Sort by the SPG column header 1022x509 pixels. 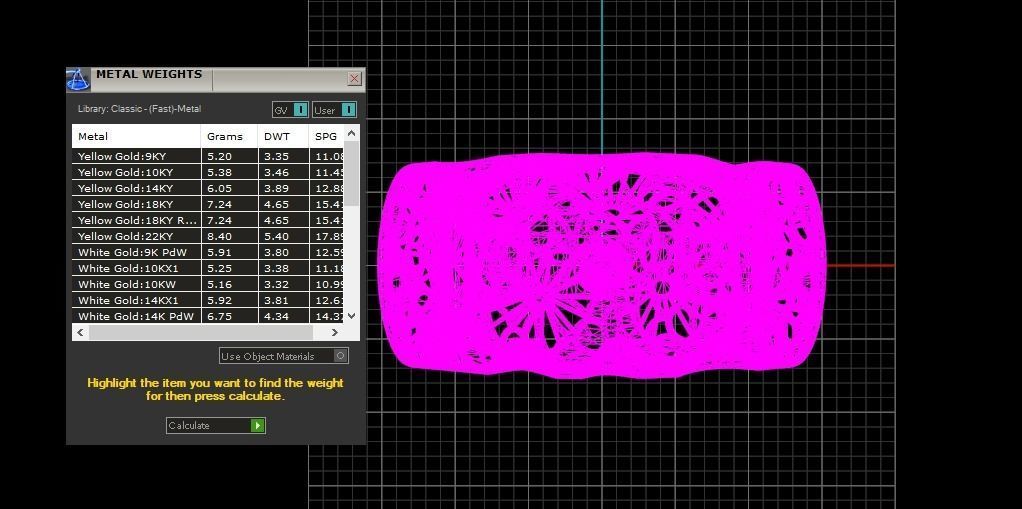327,136
